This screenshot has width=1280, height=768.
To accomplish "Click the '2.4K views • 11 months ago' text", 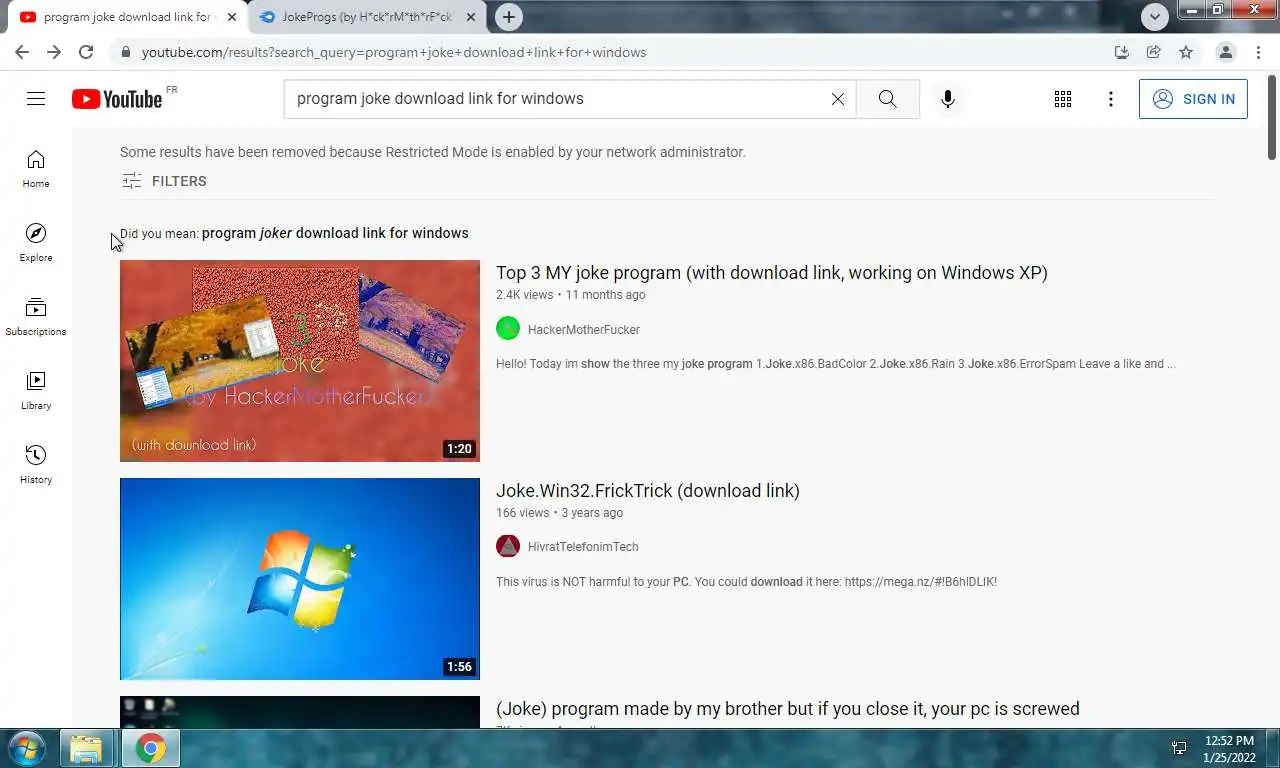I will tap(571, 295).
